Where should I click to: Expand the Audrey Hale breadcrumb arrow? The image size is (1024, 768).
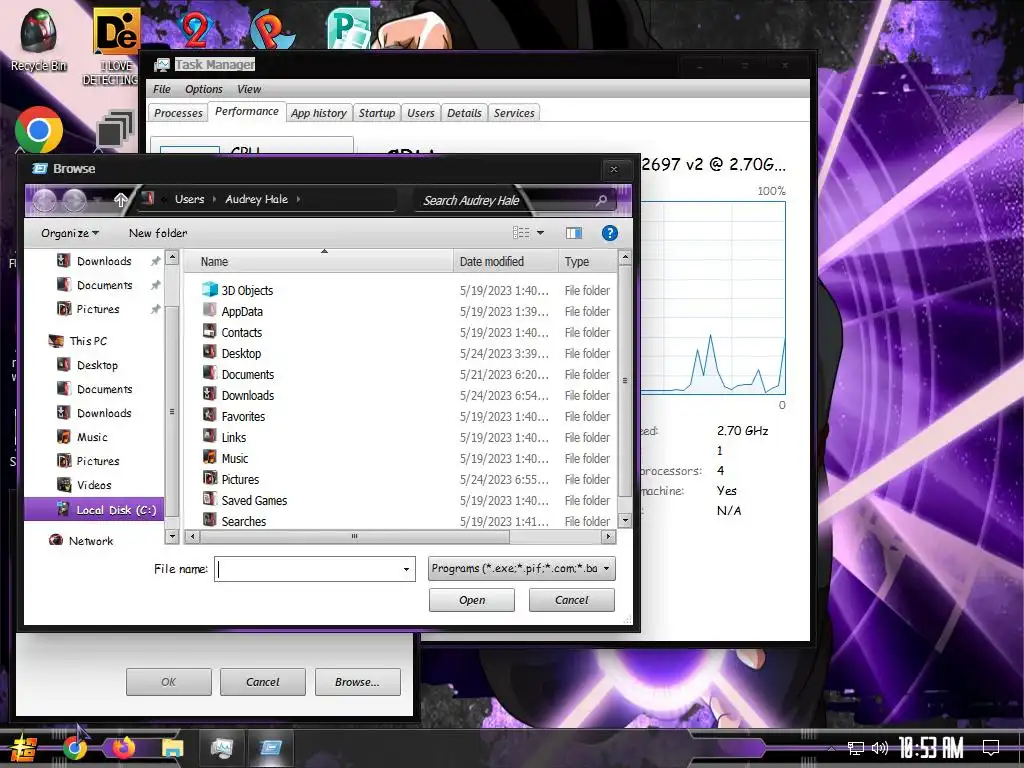[x=298, y=199]
